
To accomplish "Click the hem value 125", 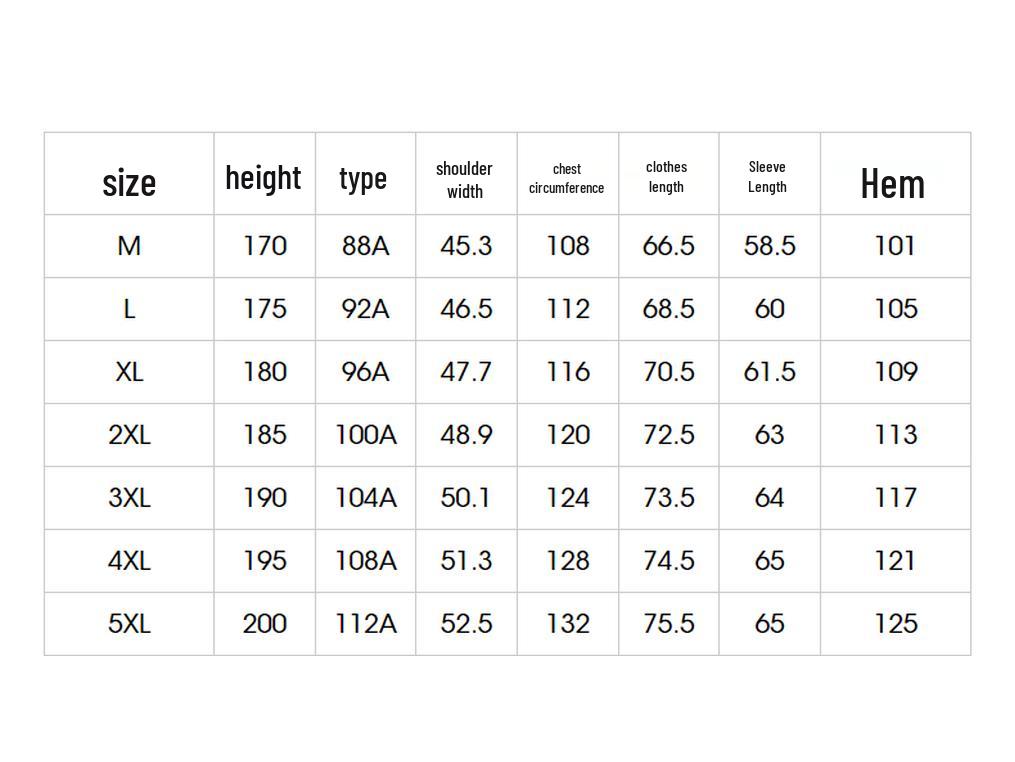I will (896, 624).
